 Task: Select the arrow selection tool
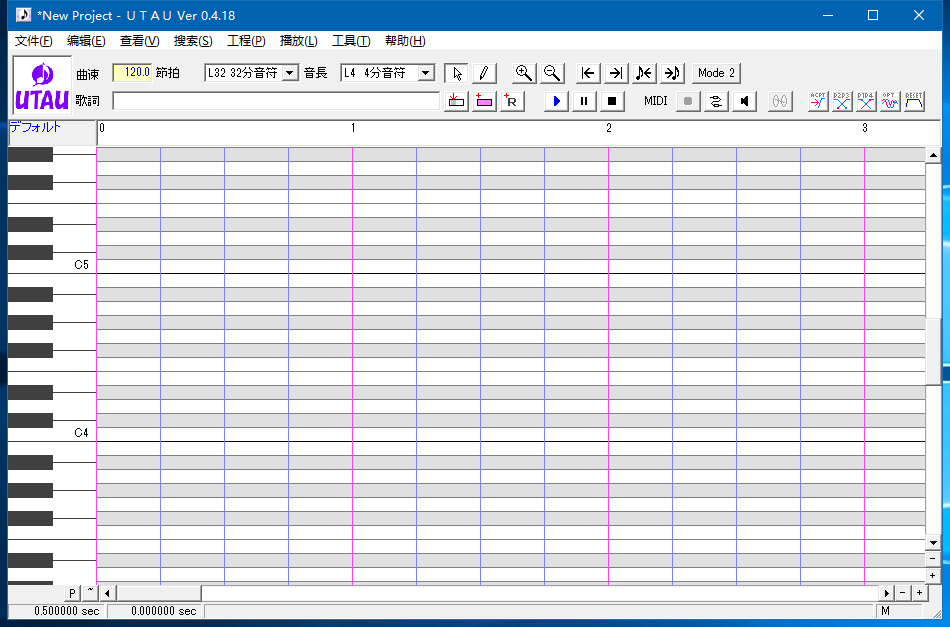coord(456,73)
